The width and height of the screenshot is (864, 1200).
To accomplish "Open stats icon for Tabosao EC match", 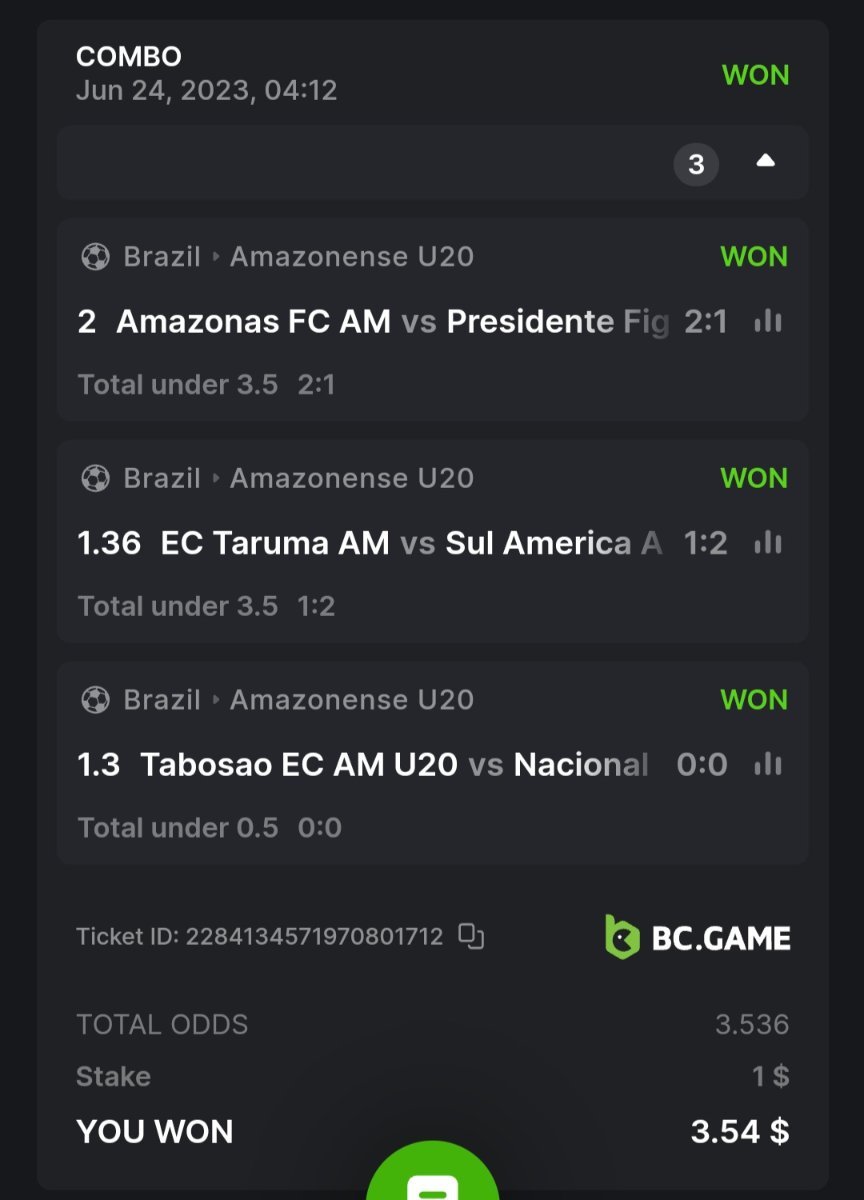I will tap(768, 765).
